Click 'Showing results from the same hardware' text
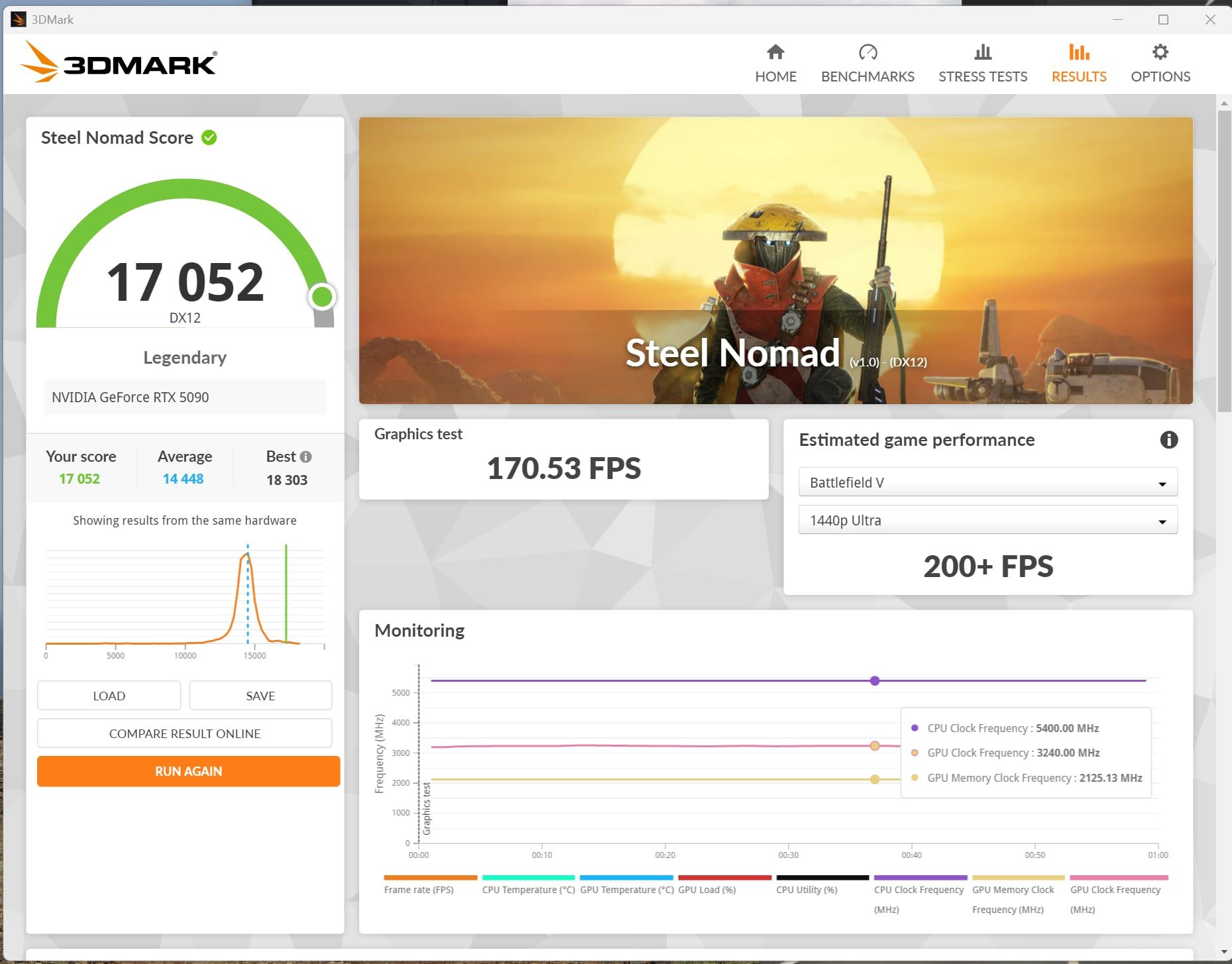This screenshot has width=1232, height=964. 185,521
